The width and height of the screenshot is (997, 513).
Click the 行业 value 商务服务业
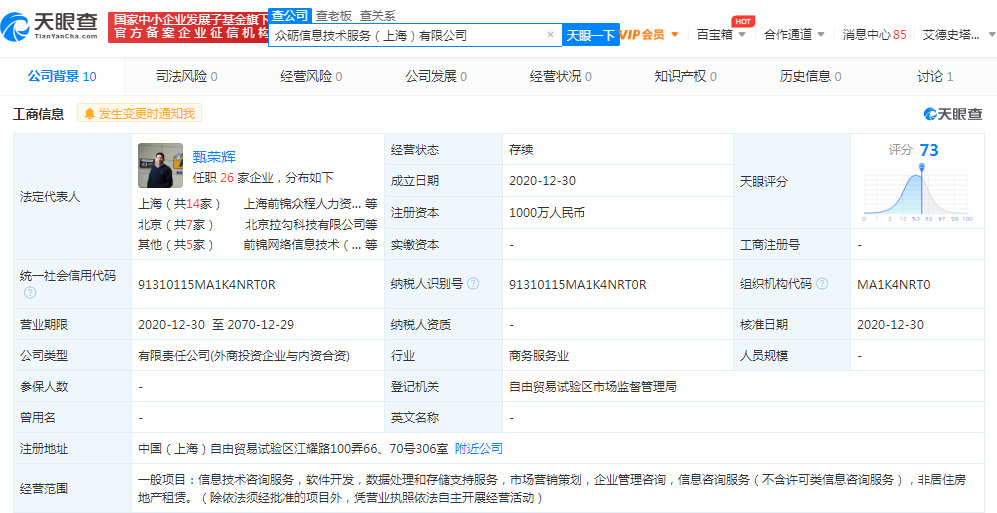539,355
